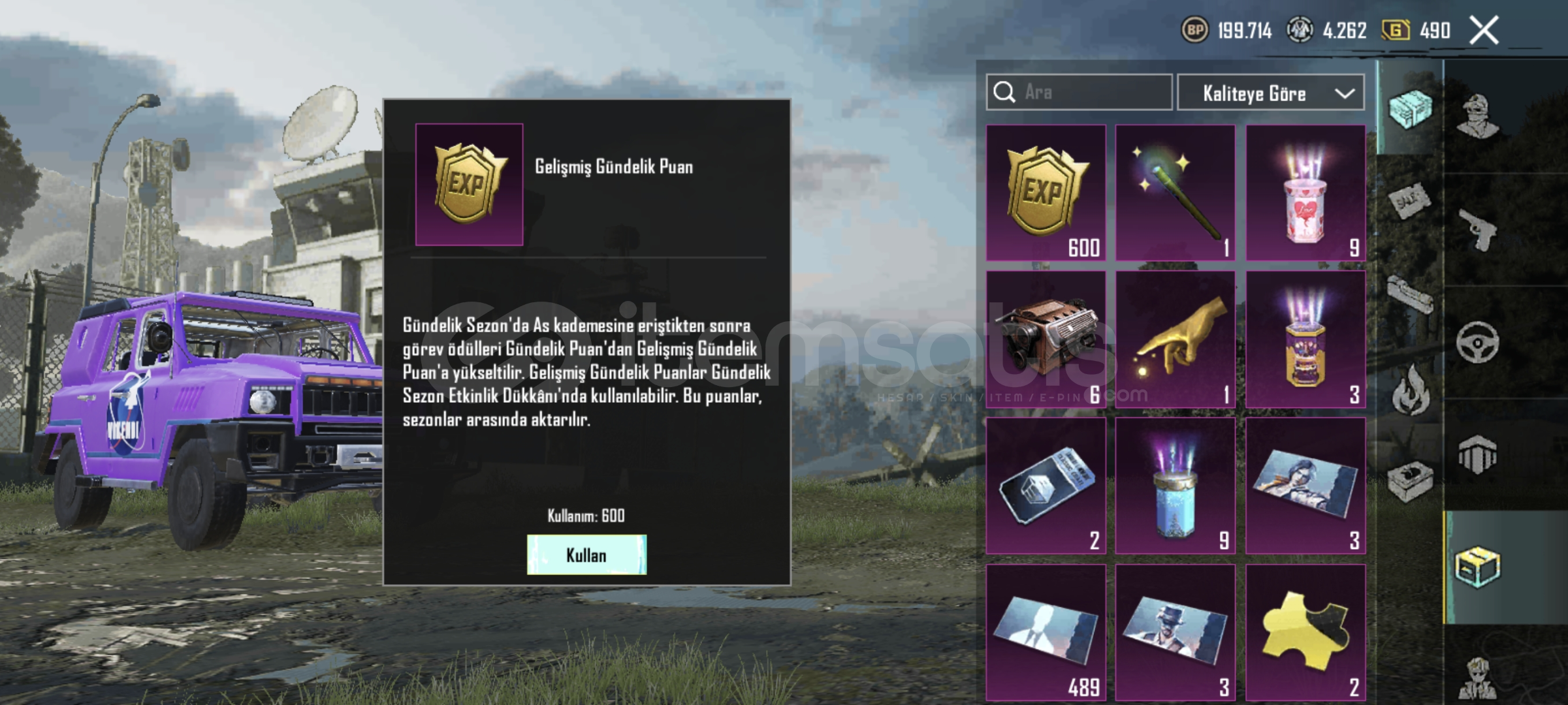The height and width of the screenshot is (705, 1568).
Task: Open the steering wheel vehicles category
Action: 1477,342
